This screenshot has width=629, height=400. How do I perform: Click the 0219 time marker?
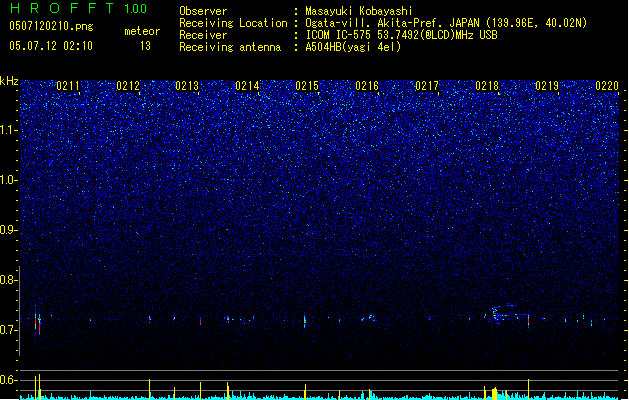pos(547,86)
